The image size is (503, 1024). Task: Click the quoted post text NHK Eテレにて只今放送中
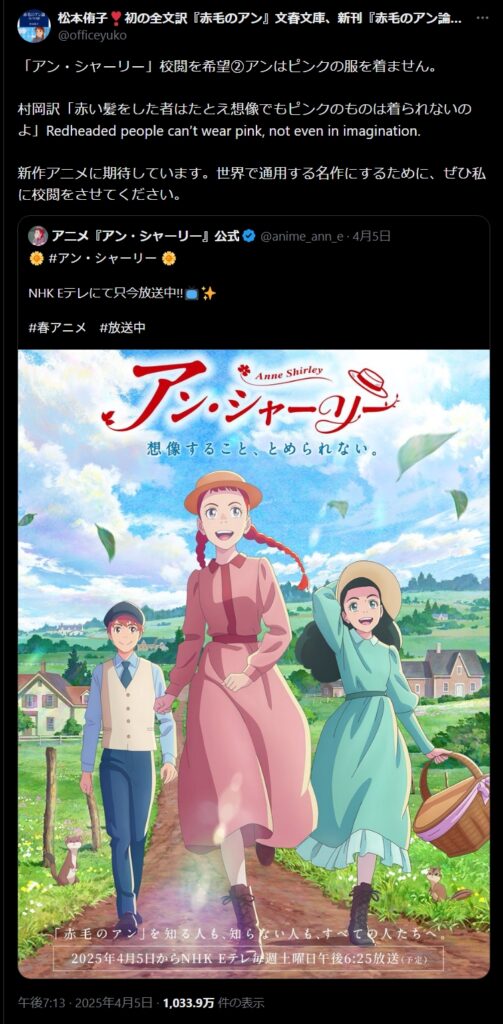point(106,293)
